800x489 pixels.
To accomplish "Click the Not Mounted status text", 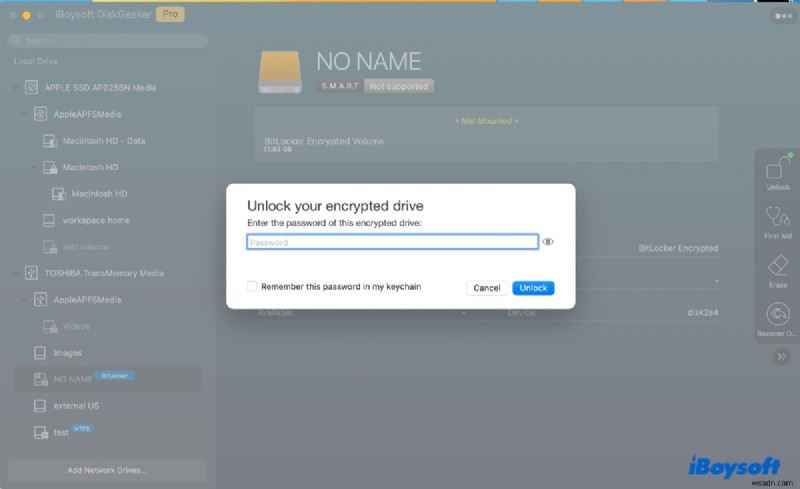I will coord(486,121).
